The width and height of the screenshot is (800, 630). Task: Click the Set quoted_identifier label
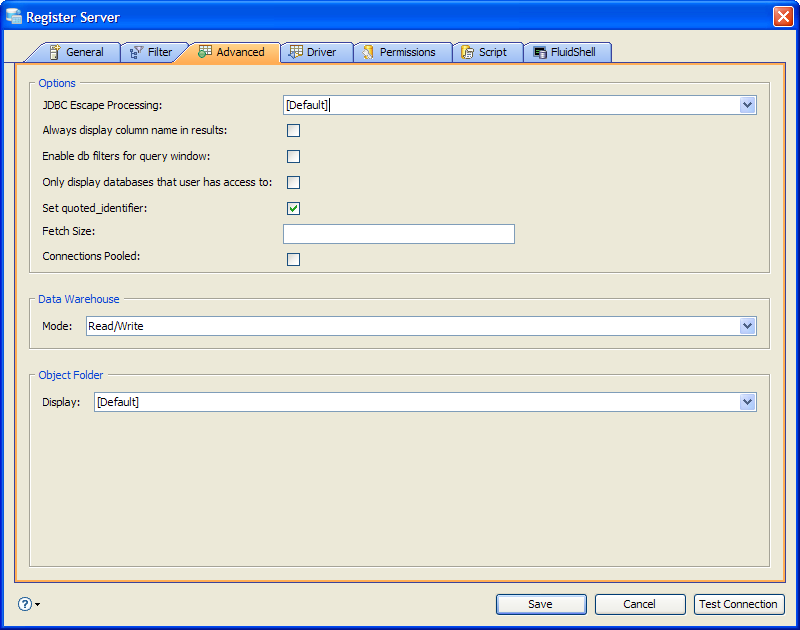(95, 208)
